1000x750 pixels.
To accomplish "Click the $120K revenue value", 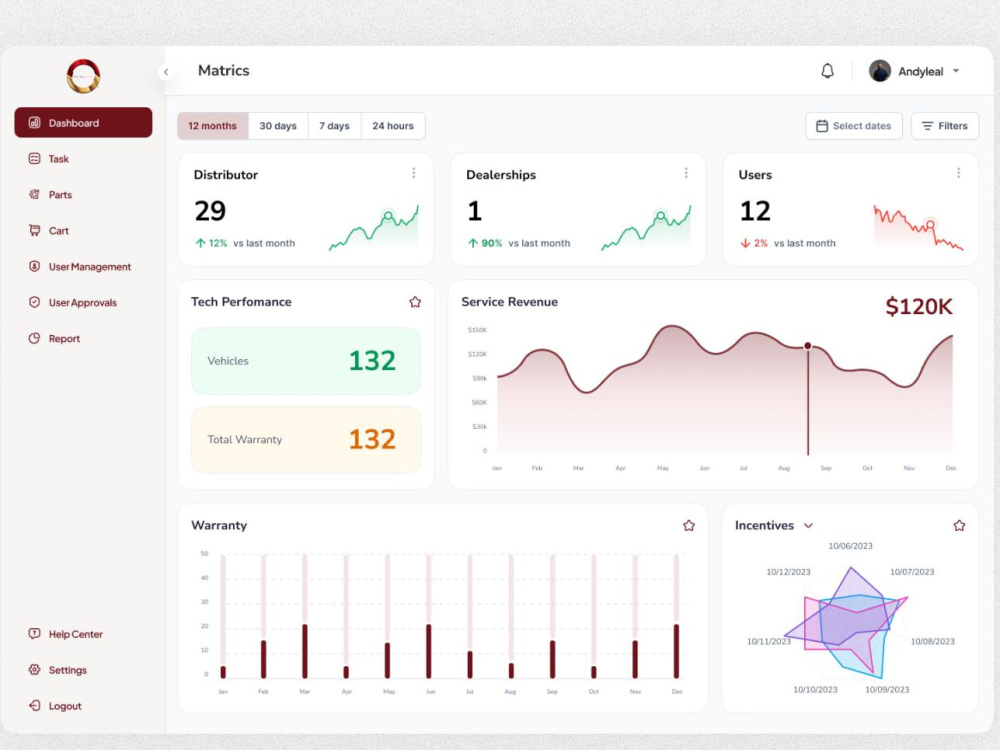I will tap(919, 307).
